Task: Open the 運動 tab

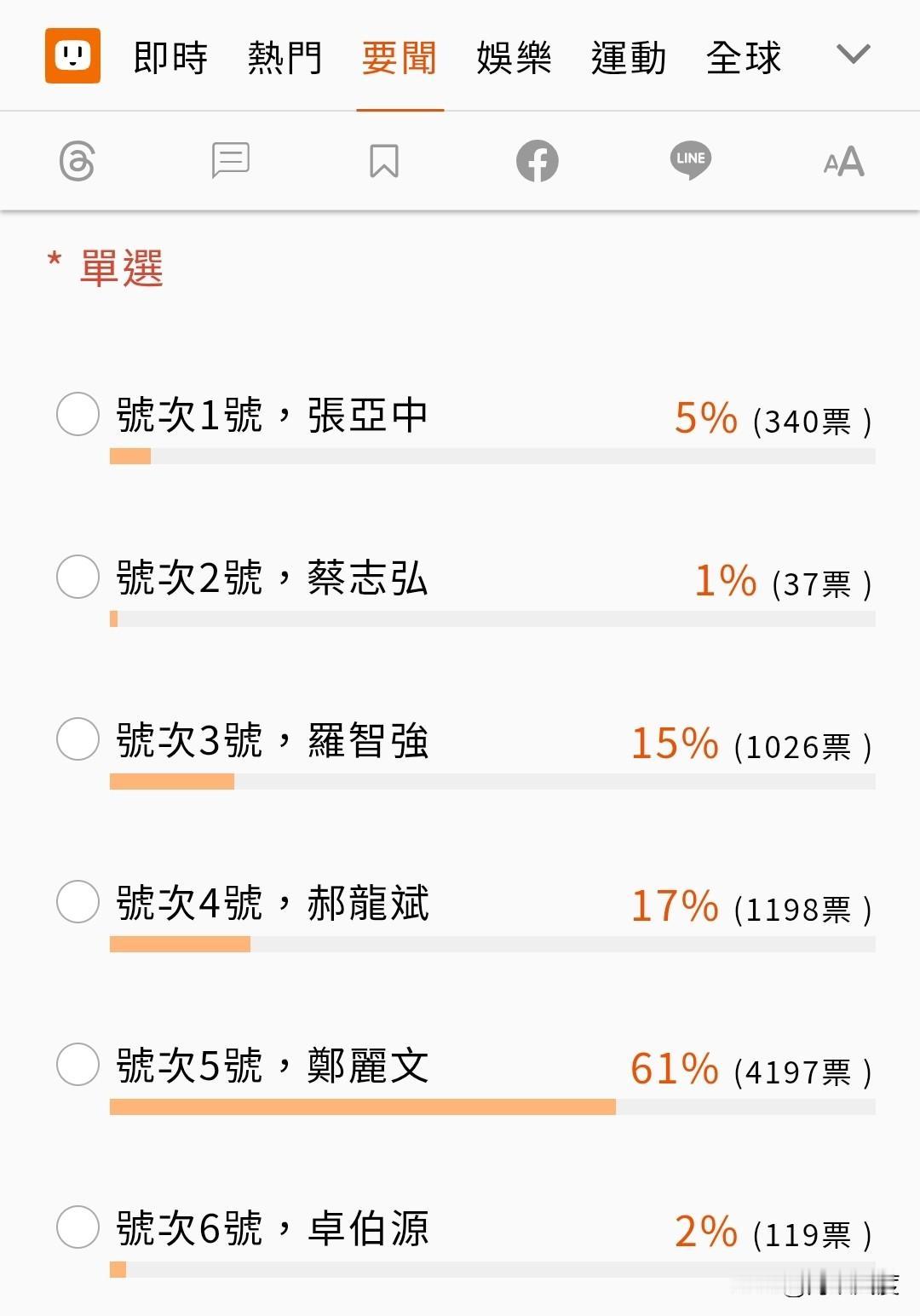Action: click(629, 58)
